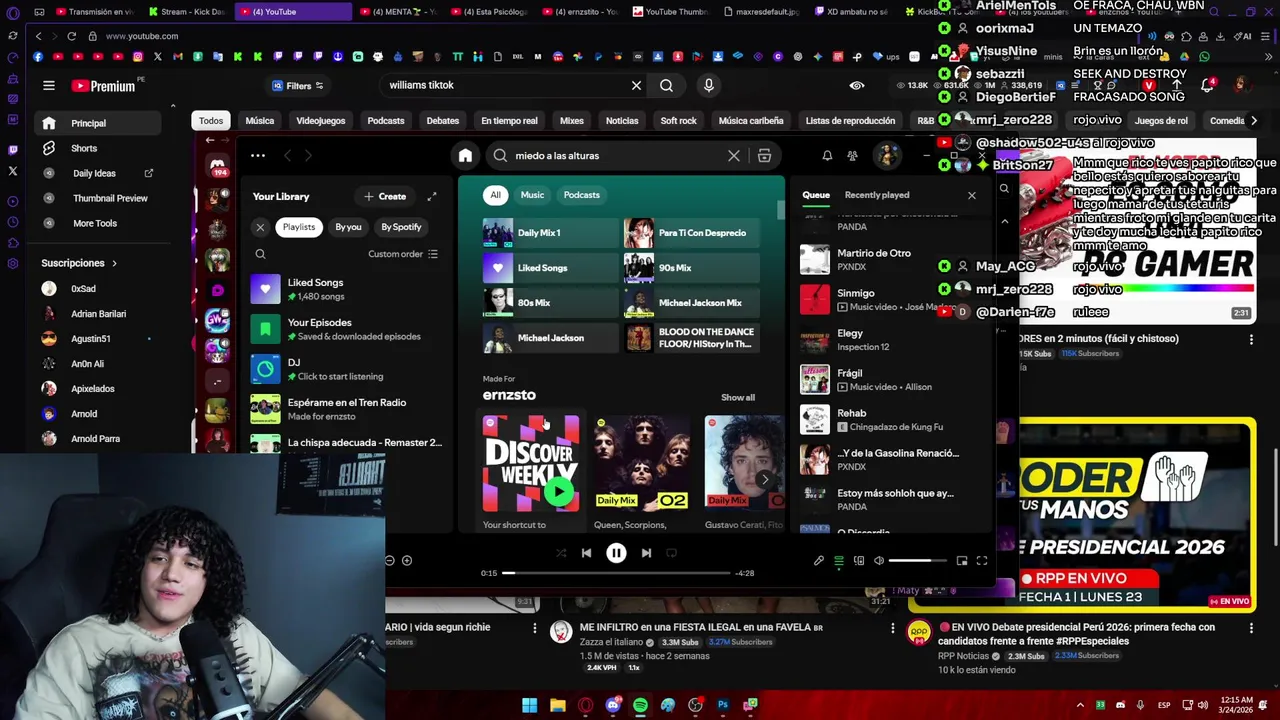Image resolution: width=1280 pixels, height=720 pixels.
Task: Select the Music search filter in Spotify
Action: pos(532,195)
